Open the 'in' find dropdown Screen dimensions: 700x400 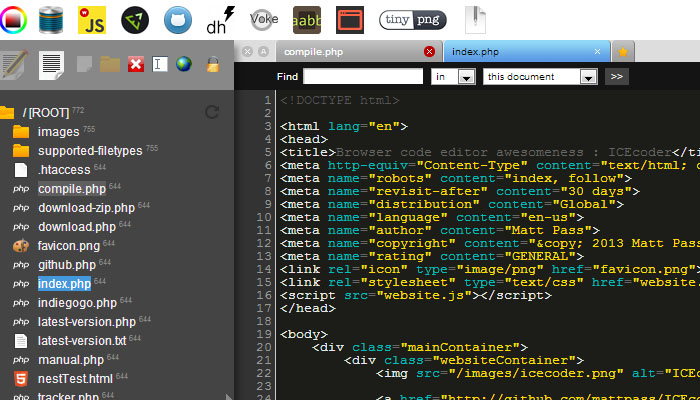(453, 76)
